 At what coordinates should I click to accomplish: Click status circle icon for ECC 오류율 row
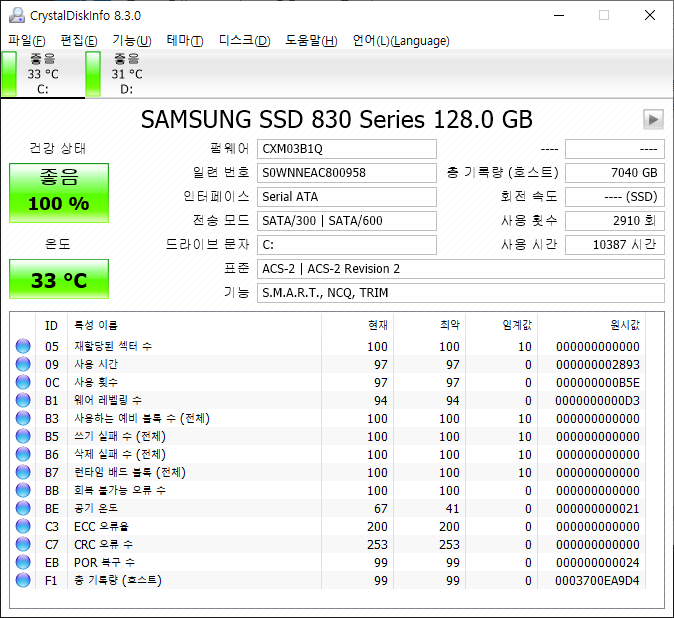coord(24,527)
